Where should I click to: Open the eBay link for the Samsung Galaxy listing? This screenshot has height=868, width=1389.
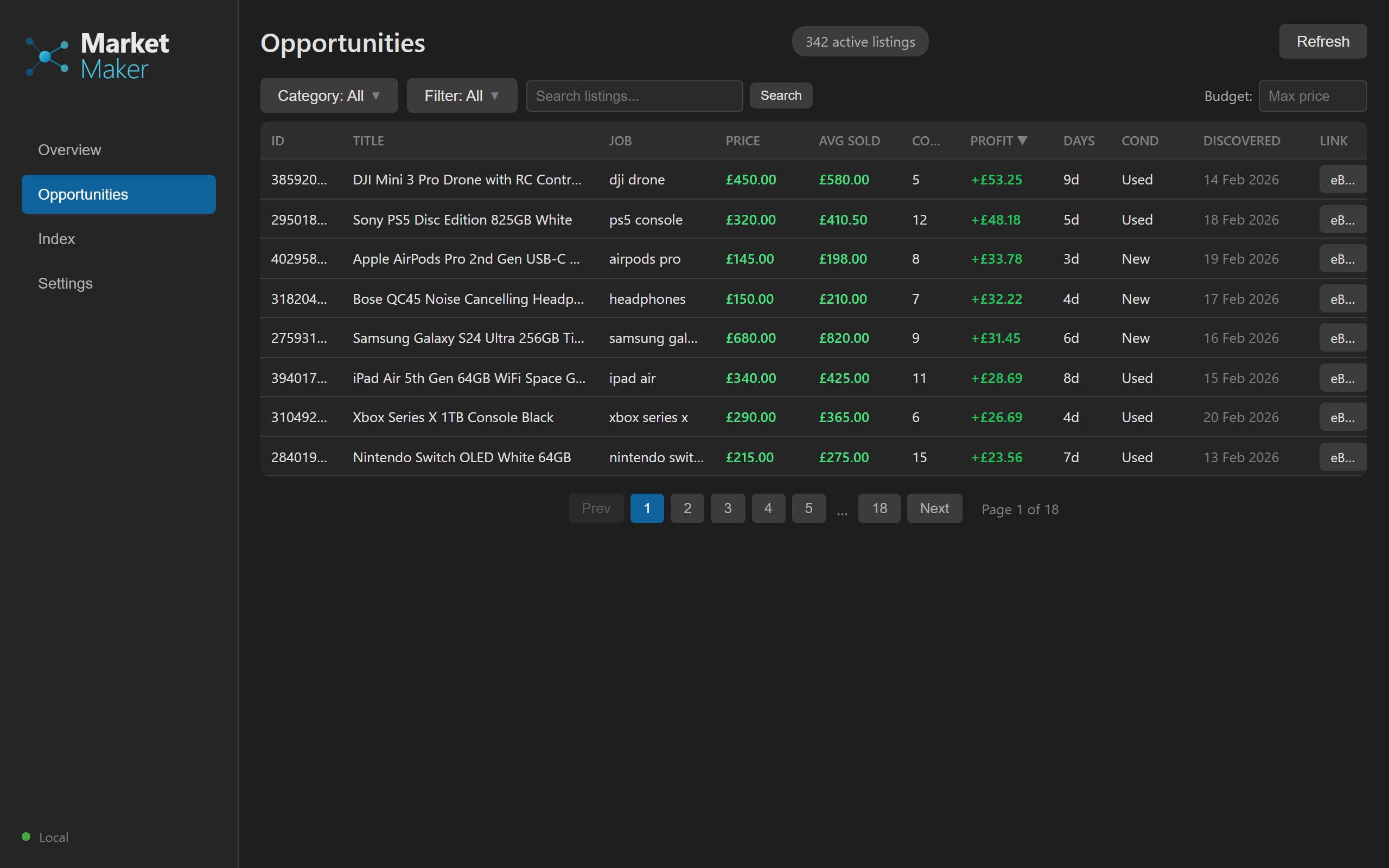tap(1342, 337)
